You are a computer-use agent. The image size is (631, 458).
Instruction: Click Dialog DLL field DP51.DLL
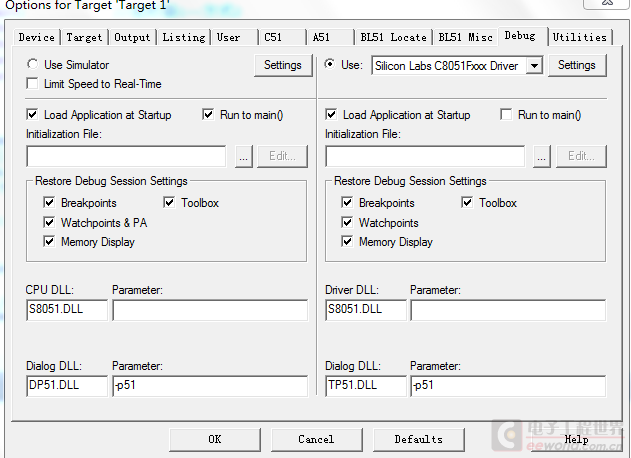(67, 386)
